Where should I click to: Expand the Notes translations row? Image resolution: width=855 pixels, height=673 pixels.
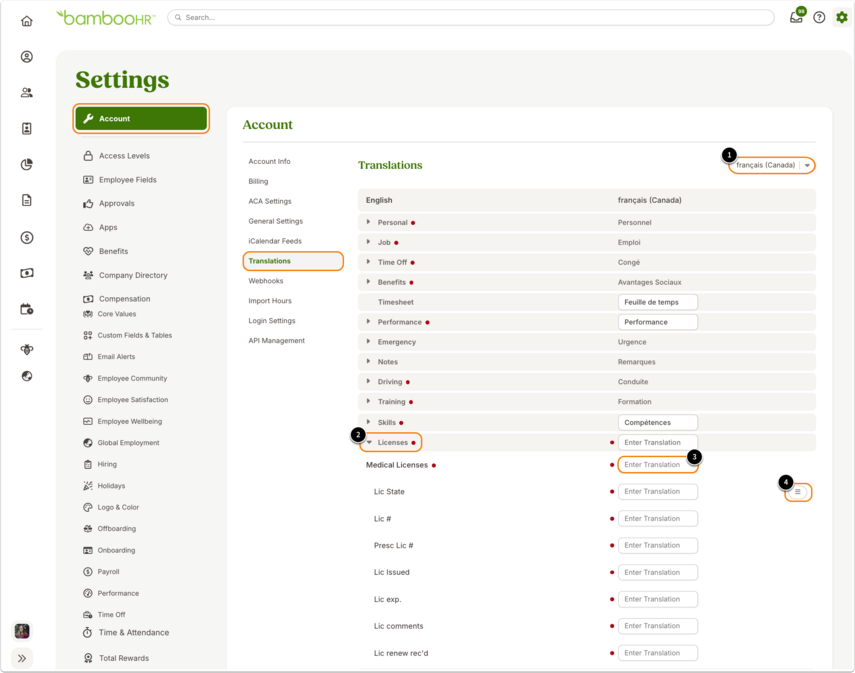pyautogui.click(x=369, y=362)
